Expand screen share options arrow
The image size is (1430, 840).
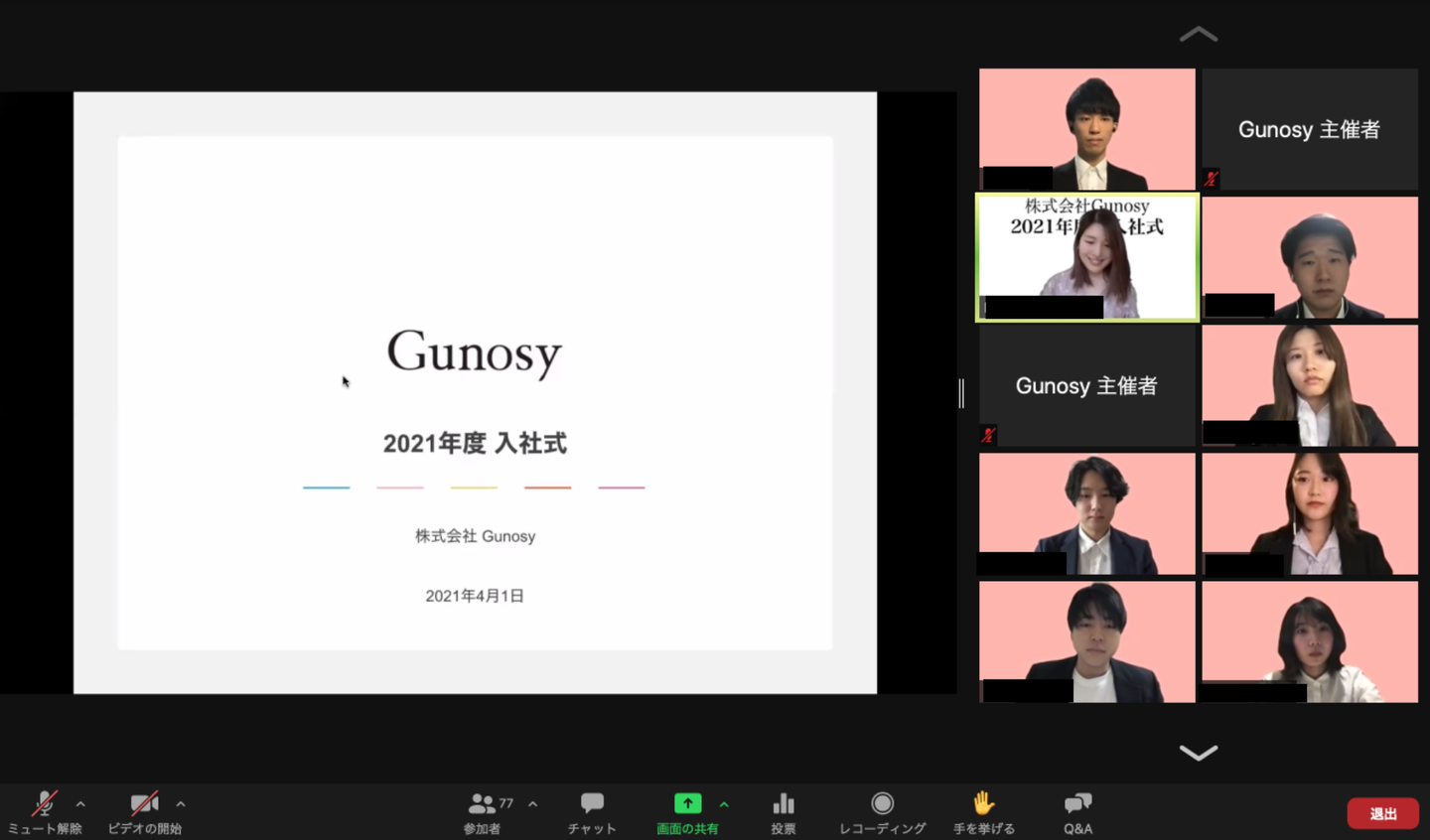tap(724, 804)
